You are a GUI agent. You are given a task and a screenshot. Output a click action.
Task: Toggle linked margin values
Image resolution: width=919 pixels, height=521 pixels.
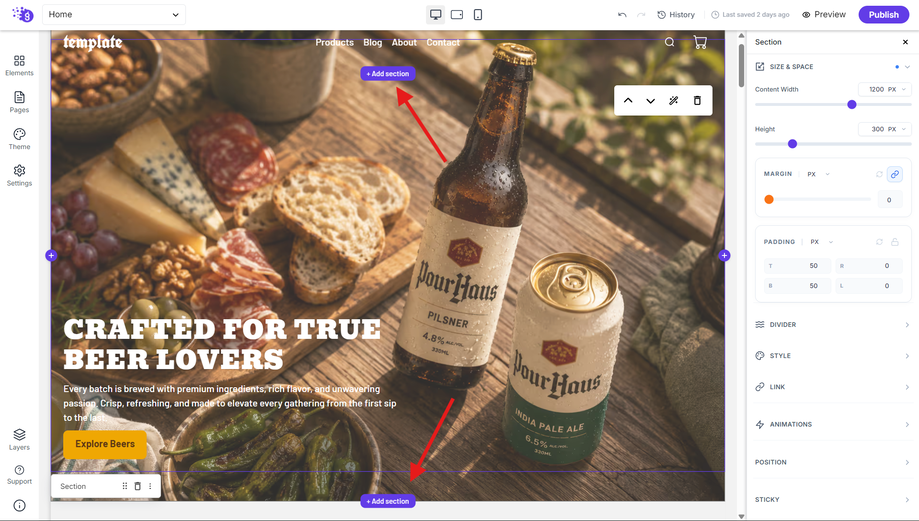pyautogui.click(x=894, y=174)
